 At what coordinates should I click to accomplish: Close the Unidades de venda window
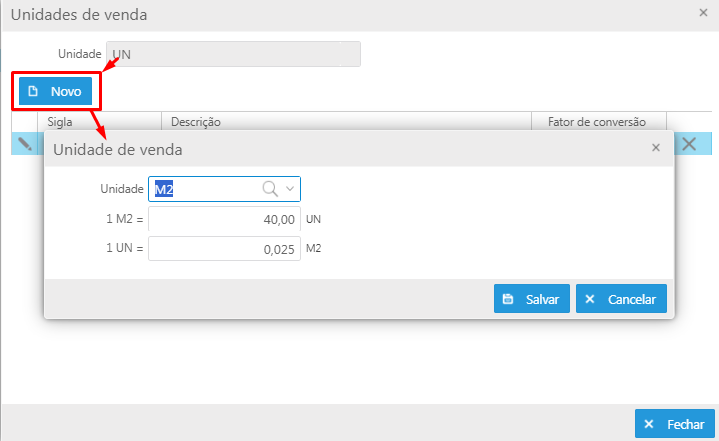(703, 13)
